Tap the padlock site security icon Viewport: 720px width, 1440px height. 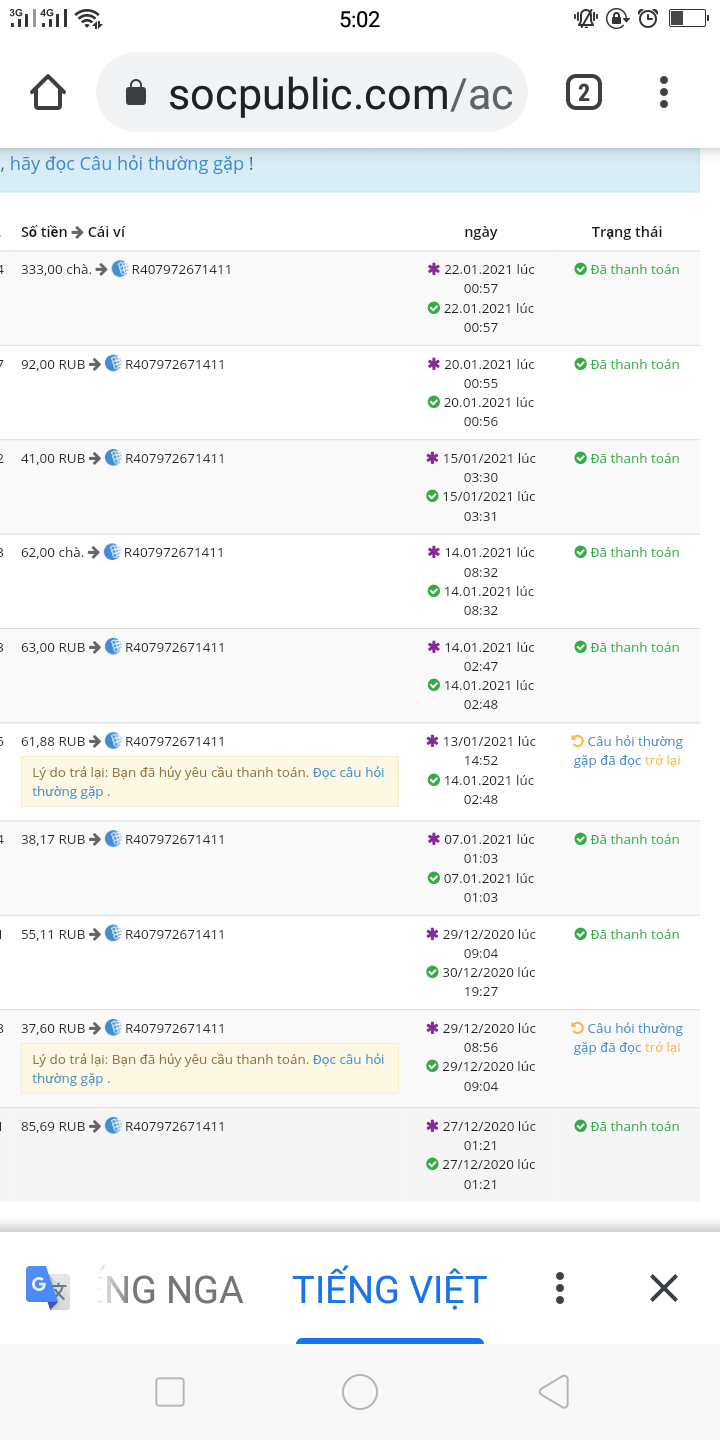tap(136, 94)
